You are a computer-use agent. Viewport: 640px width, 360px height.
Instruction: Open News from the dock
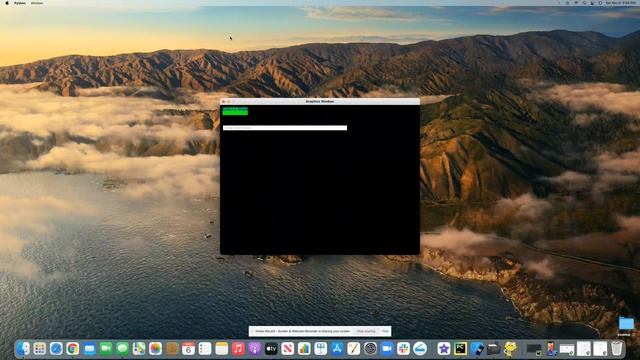[x=288, y=349]
